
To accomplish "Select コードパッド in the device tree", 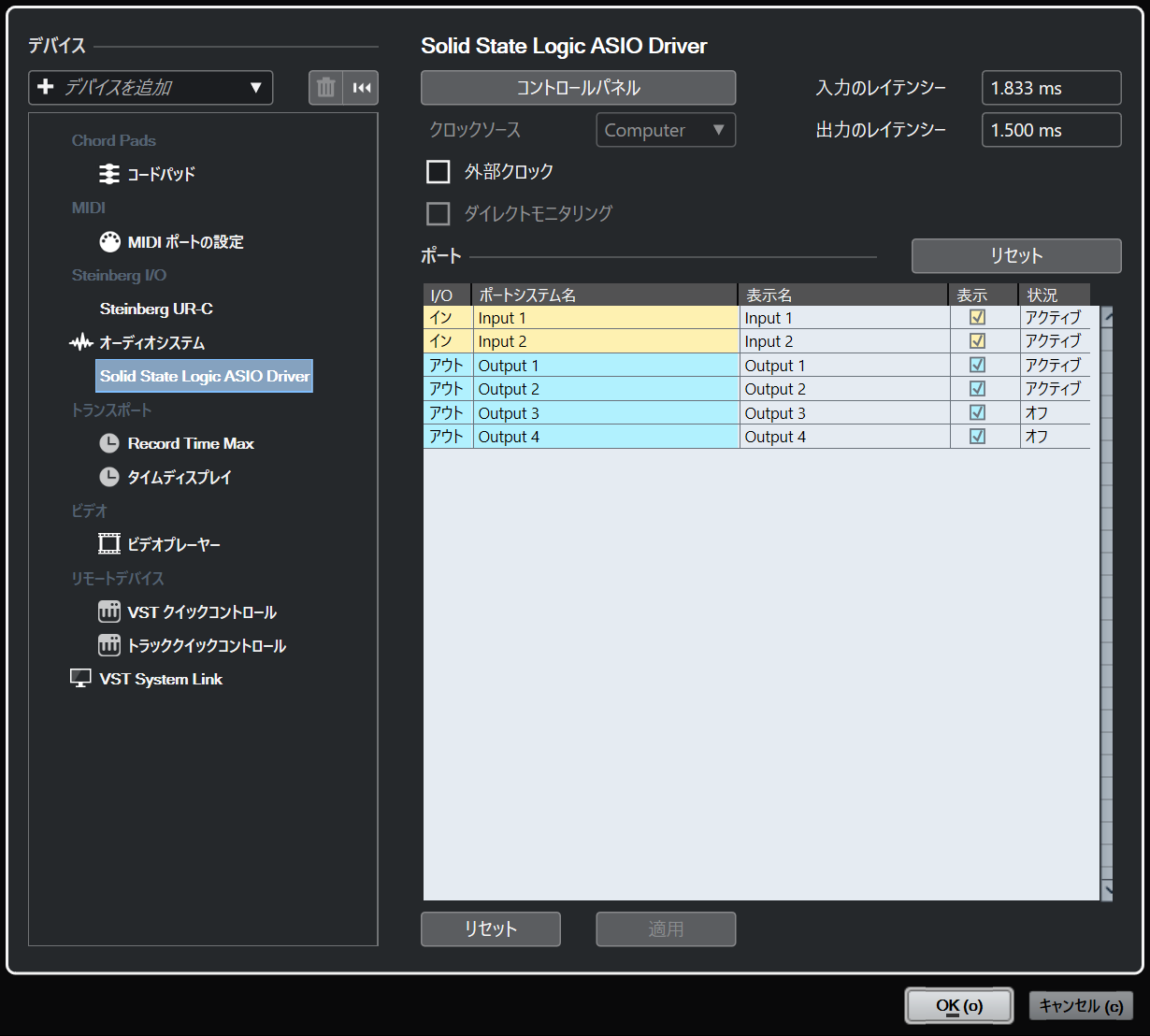I will [162, 174].
